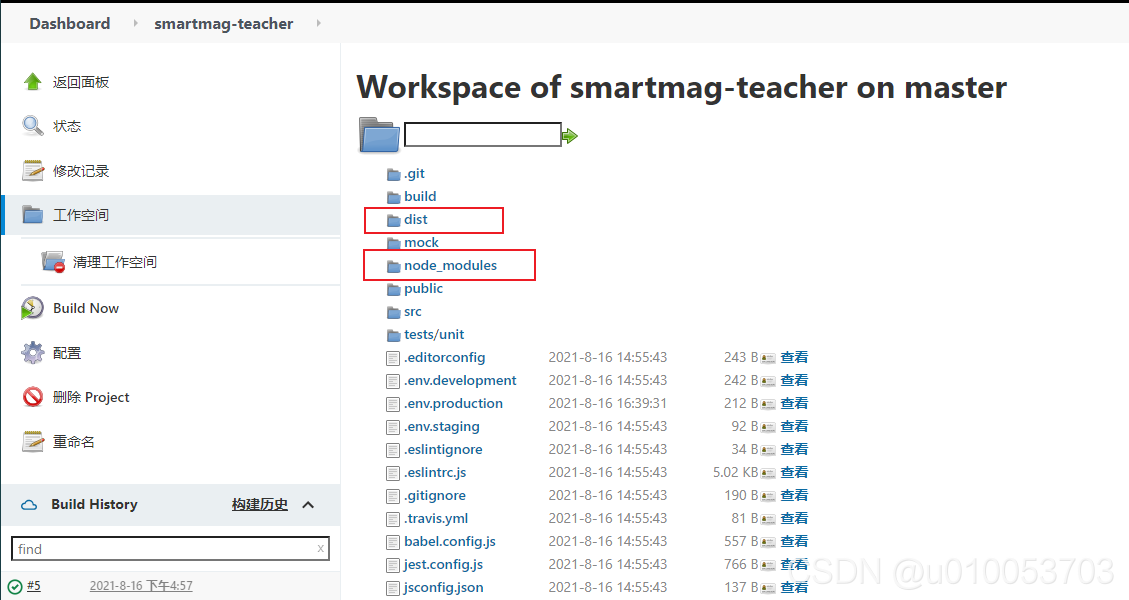Trigger Build Now in the sidebar
The image size is (1129, 600).
pos(86,308)
